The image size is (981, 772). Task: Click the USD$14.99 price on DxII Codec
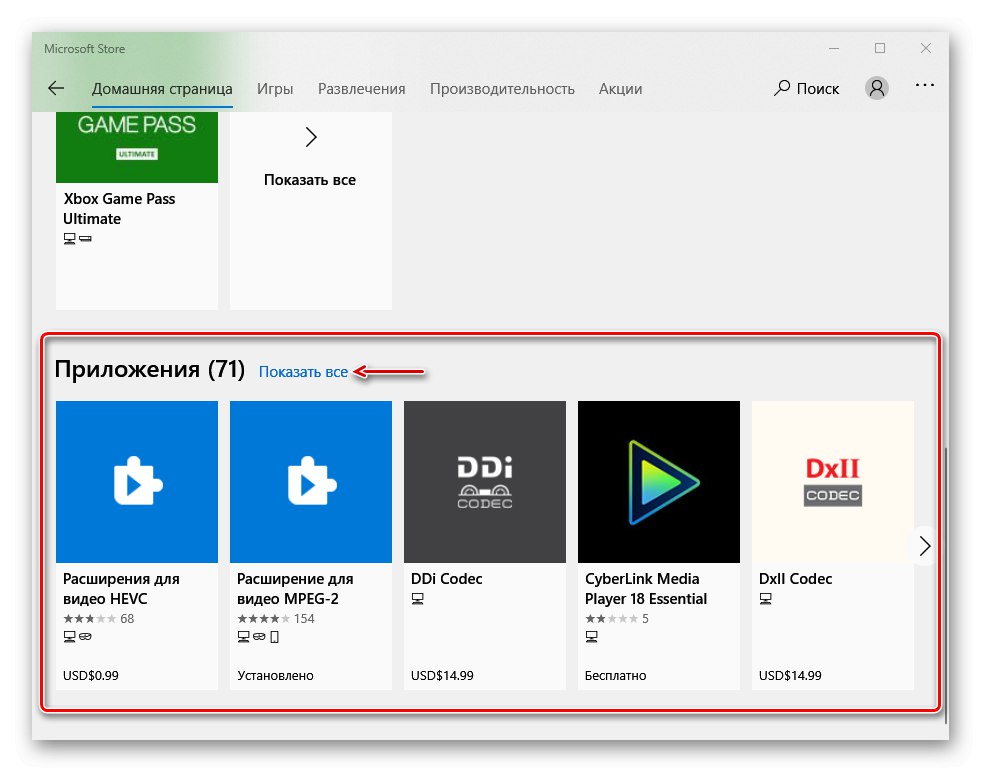[790, 676]
